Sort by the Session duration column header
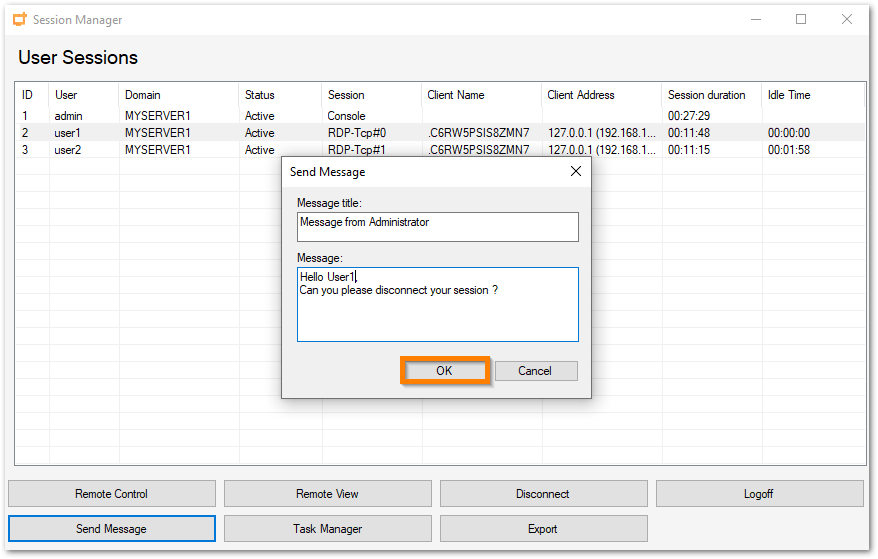The width and height of the screenshot is (878, 559). (x=707, y=95)
